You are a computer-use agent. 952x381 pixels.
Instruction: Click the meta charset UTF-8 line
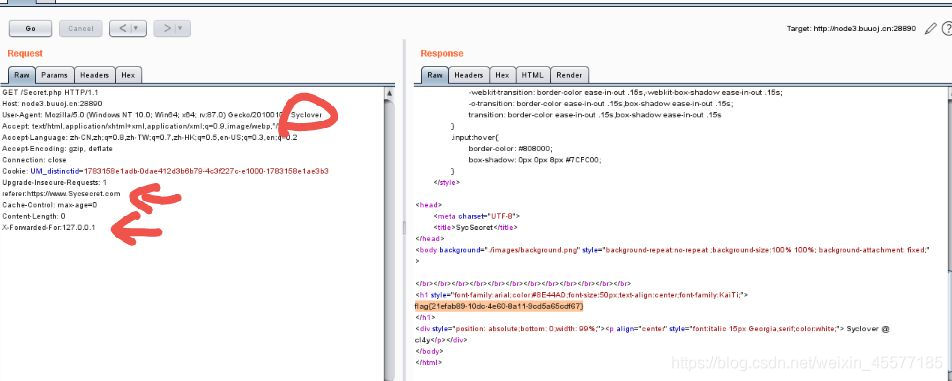click(477, 216)
